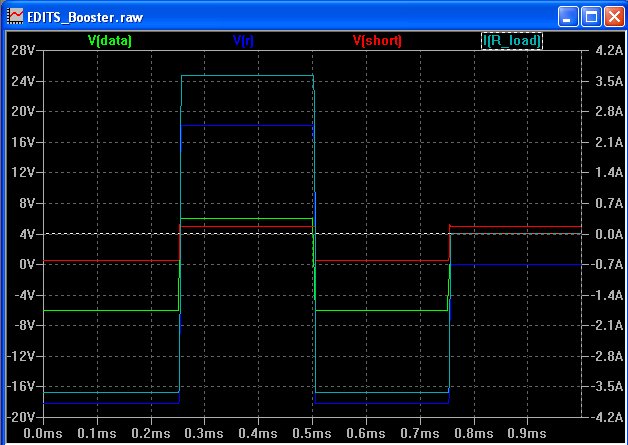
Task: Click the -4.2A label on right axis
Action: click(603, 417)
